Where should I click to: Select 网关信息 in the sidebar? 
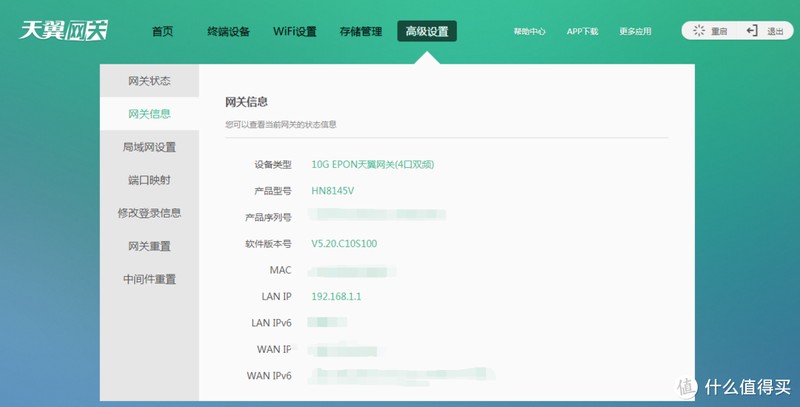[x=149, y=114]
